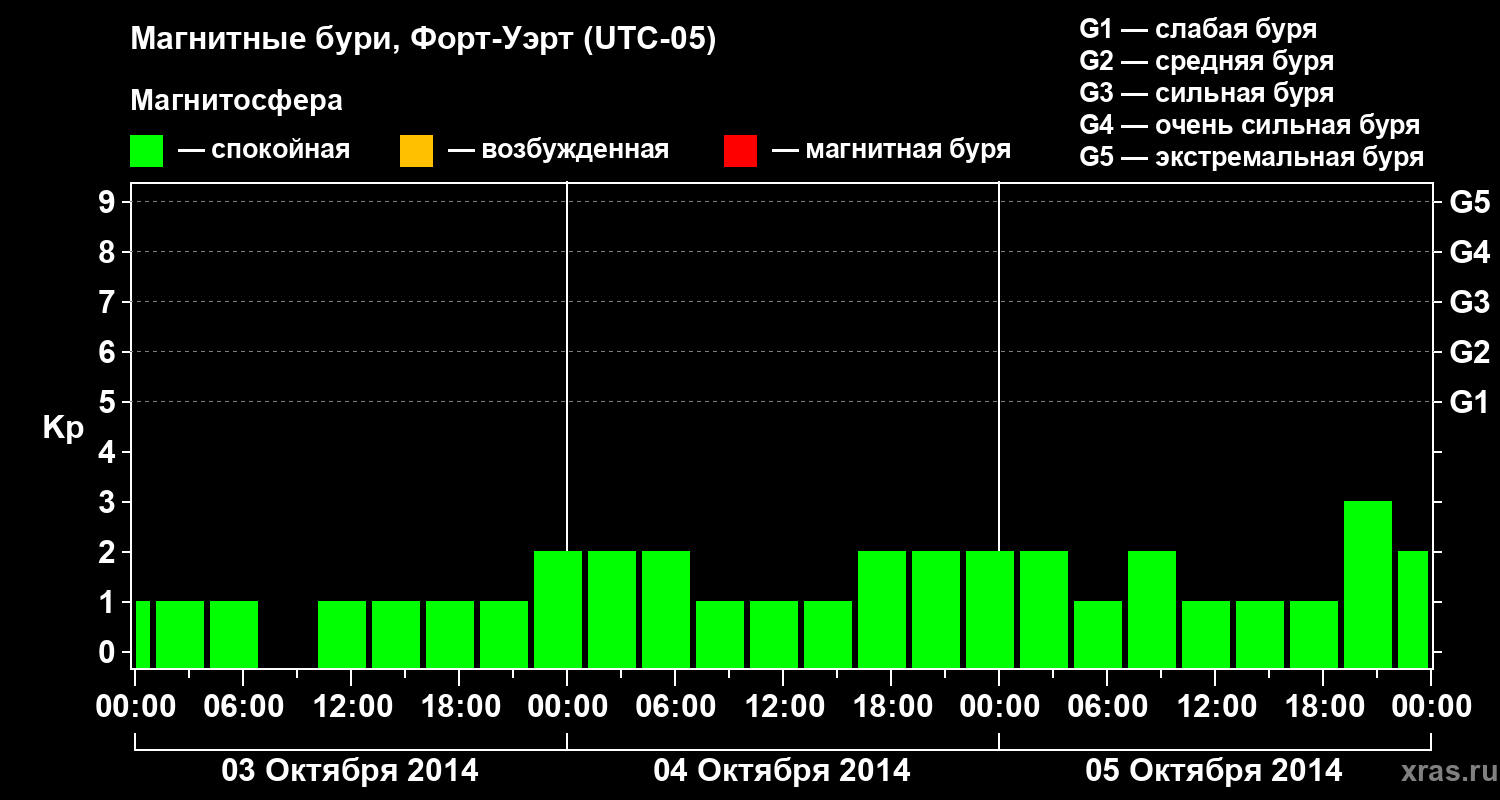The width and height of the screenshot is (1500, 800).
Task: Click the narrow first green bar at 00:00 03 October
Action: click(x=142, y=634)
